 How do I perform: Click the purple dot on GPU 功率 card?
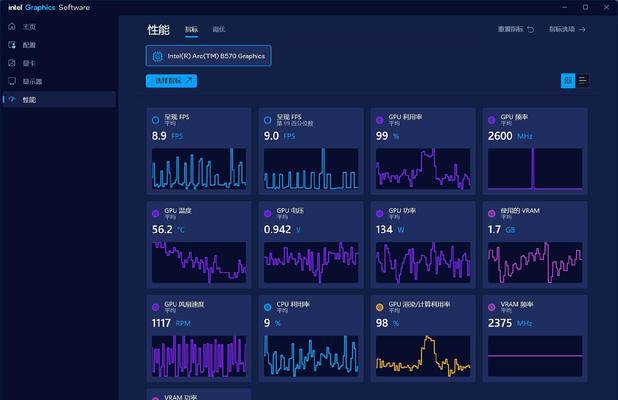(380, 214)
